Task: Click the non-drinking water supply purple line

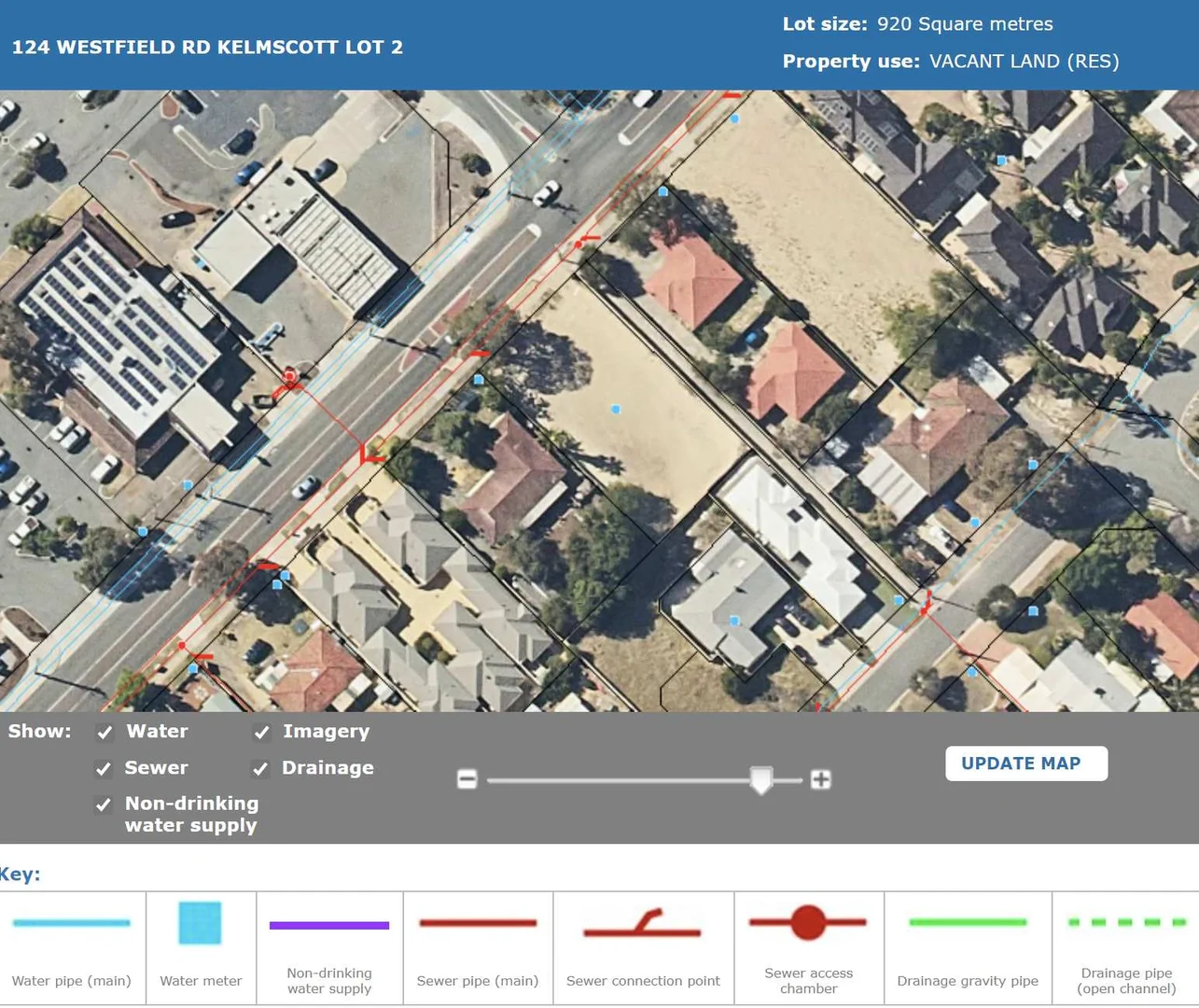Action: tap(328, 926)
